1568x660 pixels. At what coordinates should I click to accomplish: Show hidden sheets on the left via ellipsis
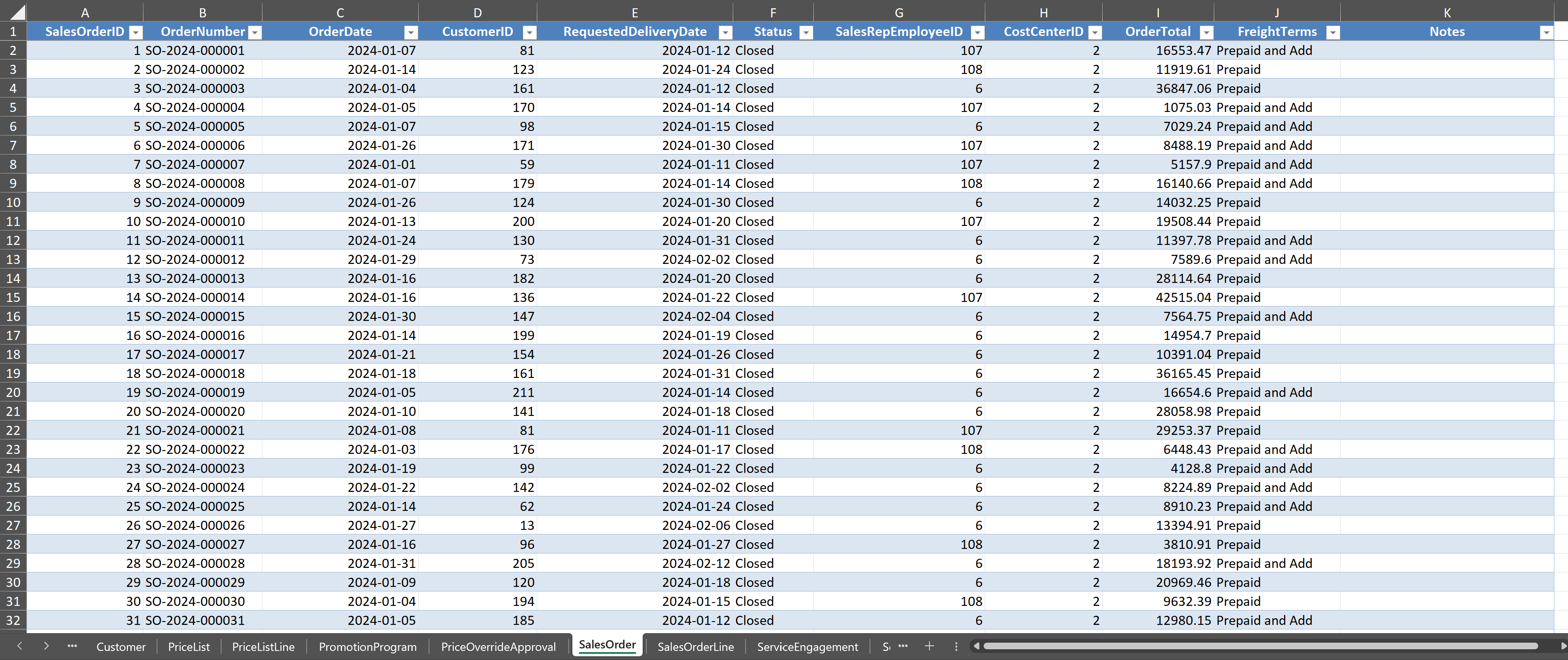pos(72,646)
